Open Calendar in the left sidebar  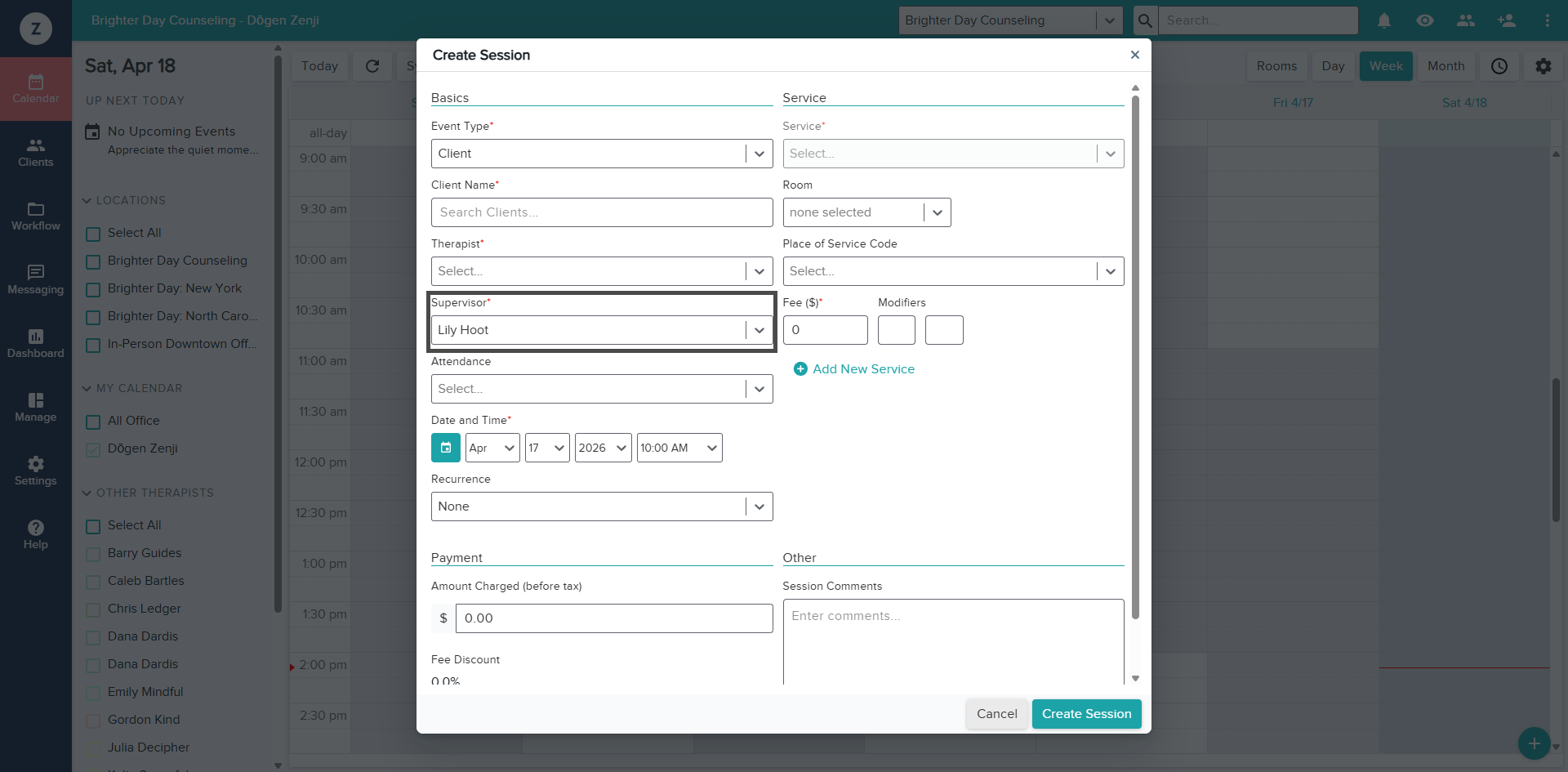(36, 89)
